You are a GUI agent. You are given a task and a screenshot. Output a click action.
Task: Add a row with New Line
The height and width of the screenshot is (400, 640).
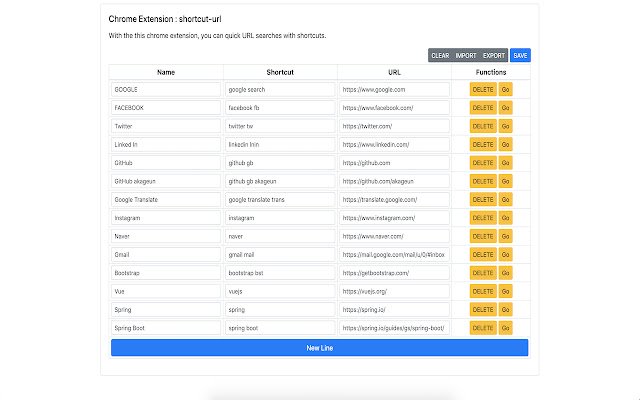[x=320, y=348]
